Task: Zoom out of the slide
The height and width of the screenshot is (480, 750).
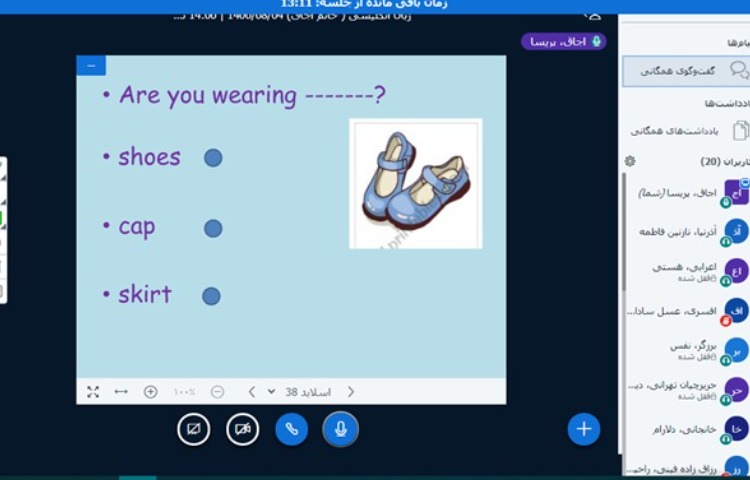Action: pos(217,392)
